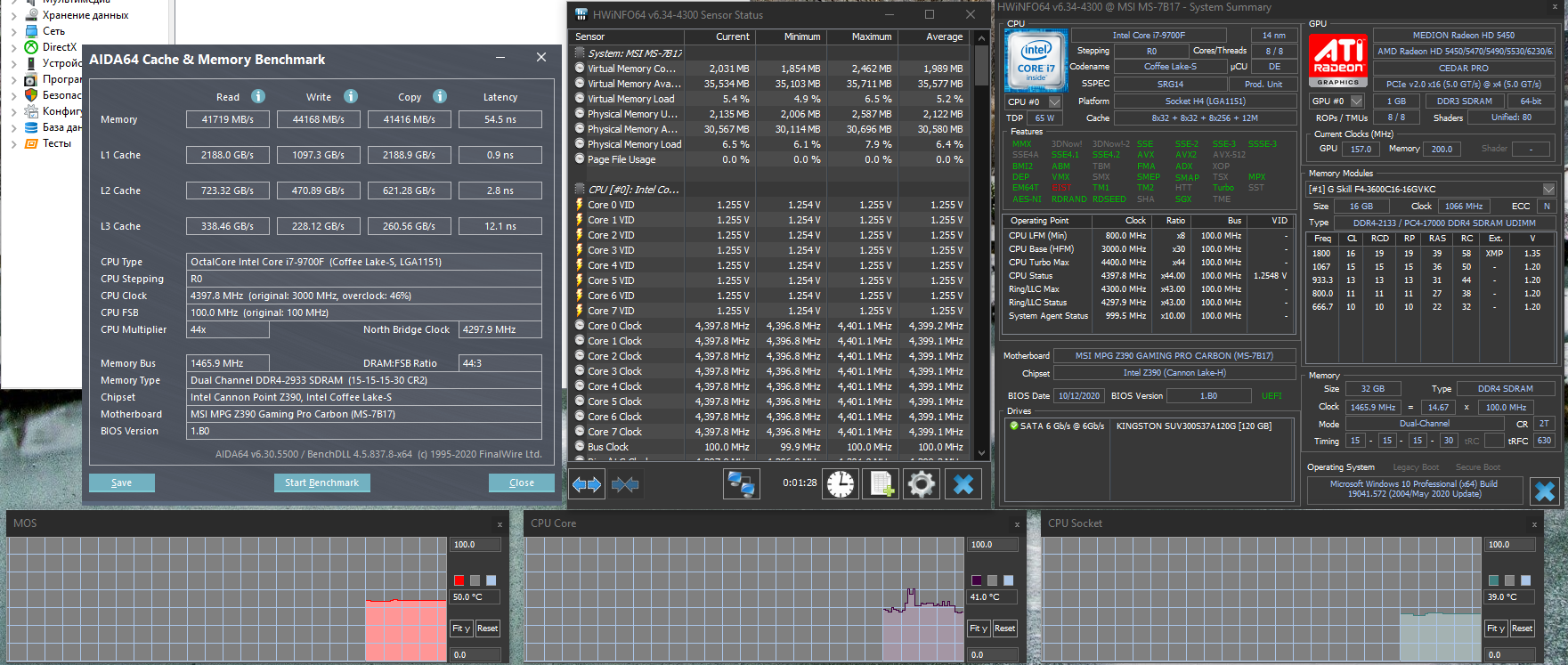Screen dimensions: 1568x665
Task: Open the CPU #0 selector dropdown
Action: click(1055, 101)
